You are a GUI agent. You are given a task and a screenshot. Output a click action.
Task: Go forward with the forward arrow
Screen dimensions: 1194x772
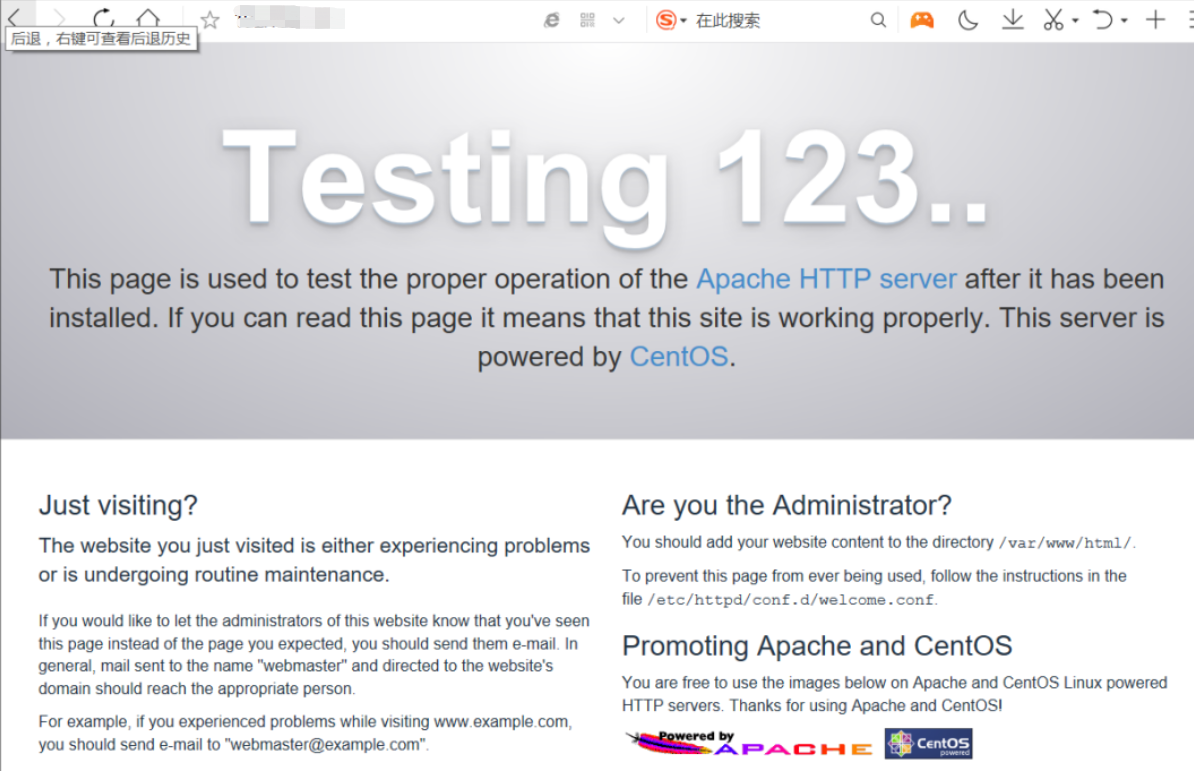[x=59, y=19]
